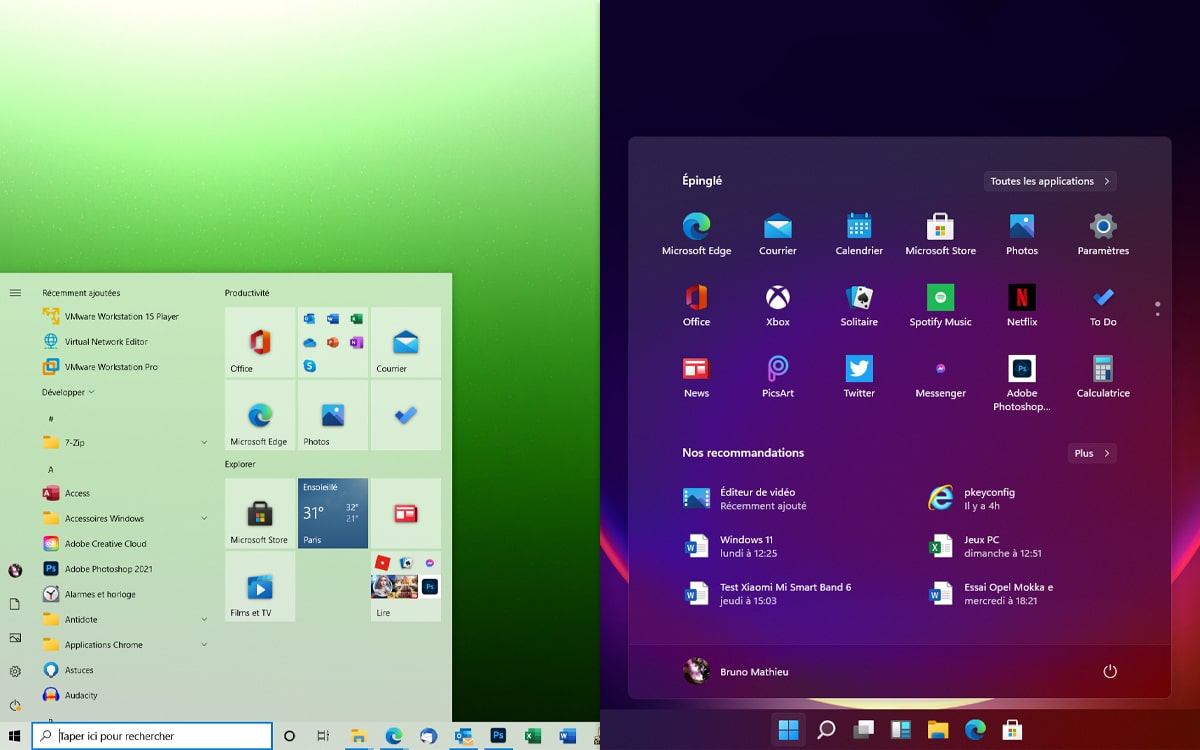
Task: Expand the Applications Chrome folder chevron
Action: pos(204,645)
